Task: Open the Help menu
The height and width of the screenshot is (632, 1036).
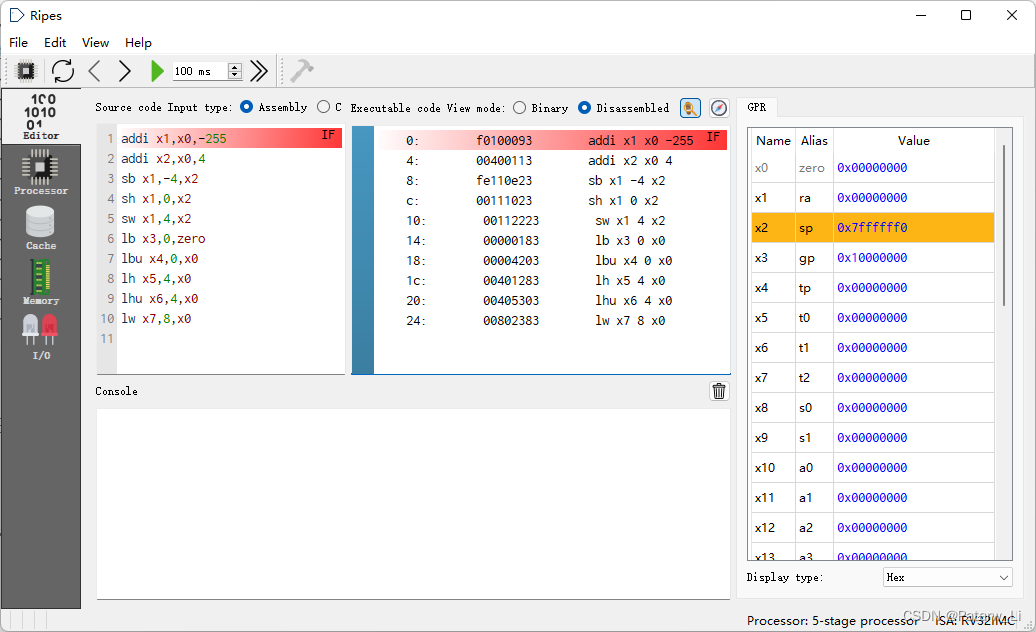Action: (x=138, y=42)
